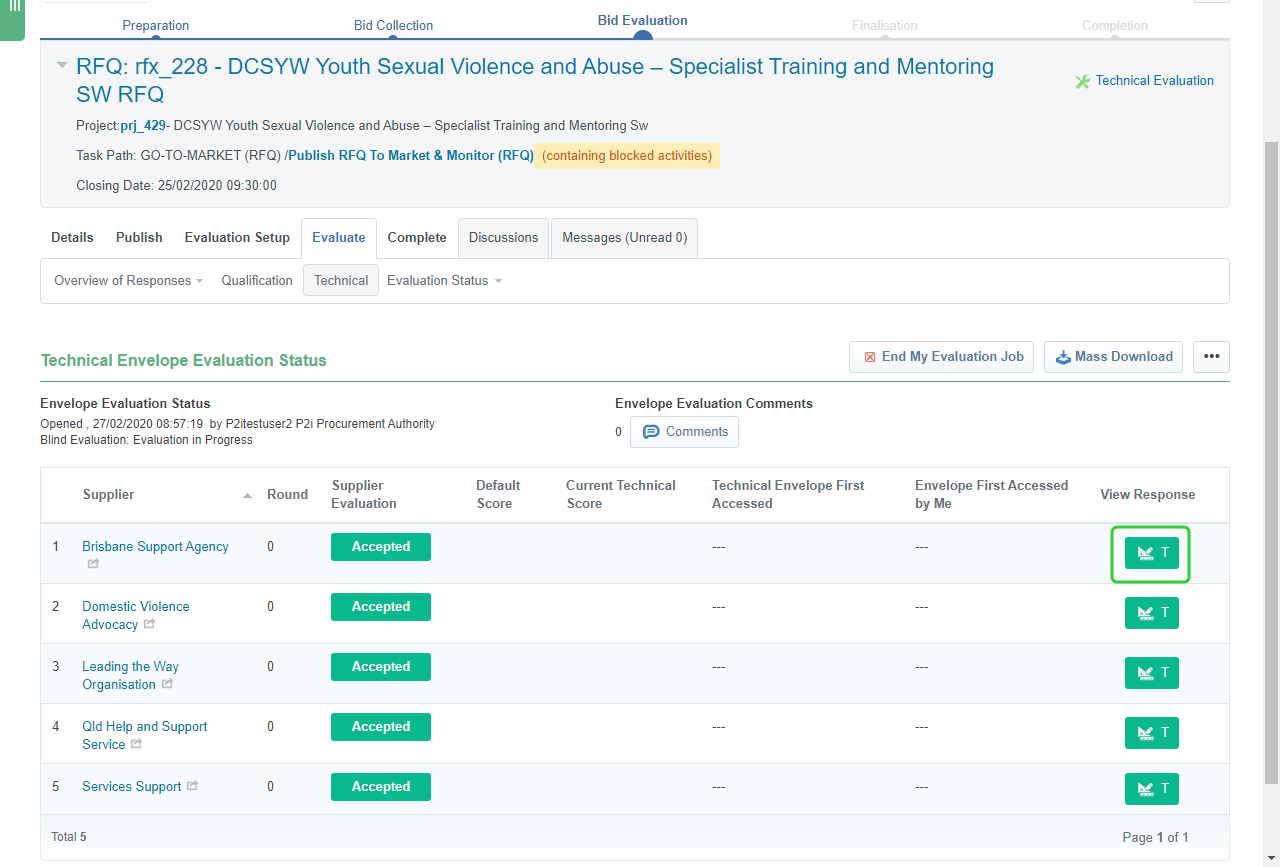
Task: Click the Bid Evaluation progress step marker
Action: 642,37
